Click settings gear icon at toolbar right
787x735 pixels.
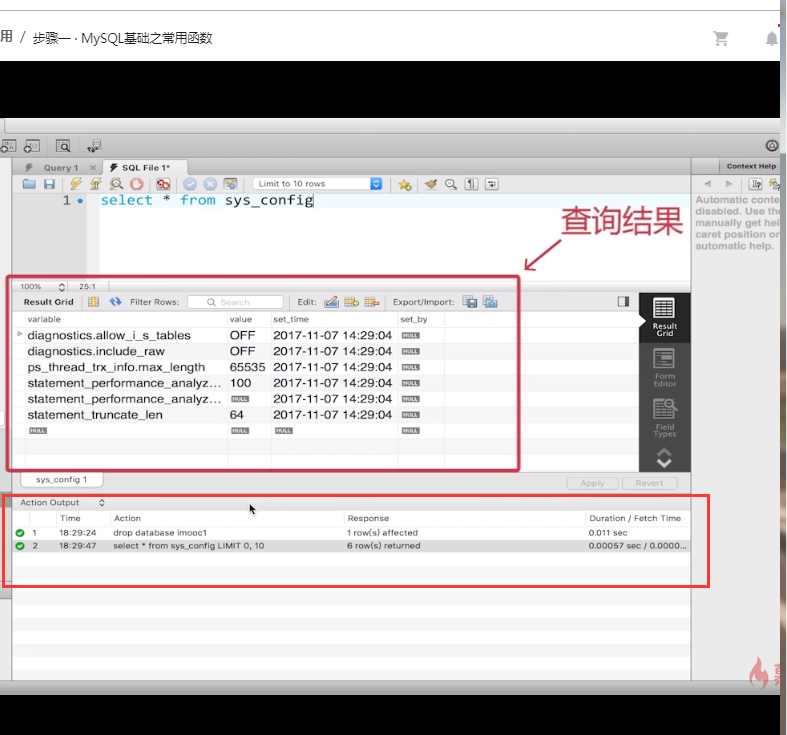(772, 146)
